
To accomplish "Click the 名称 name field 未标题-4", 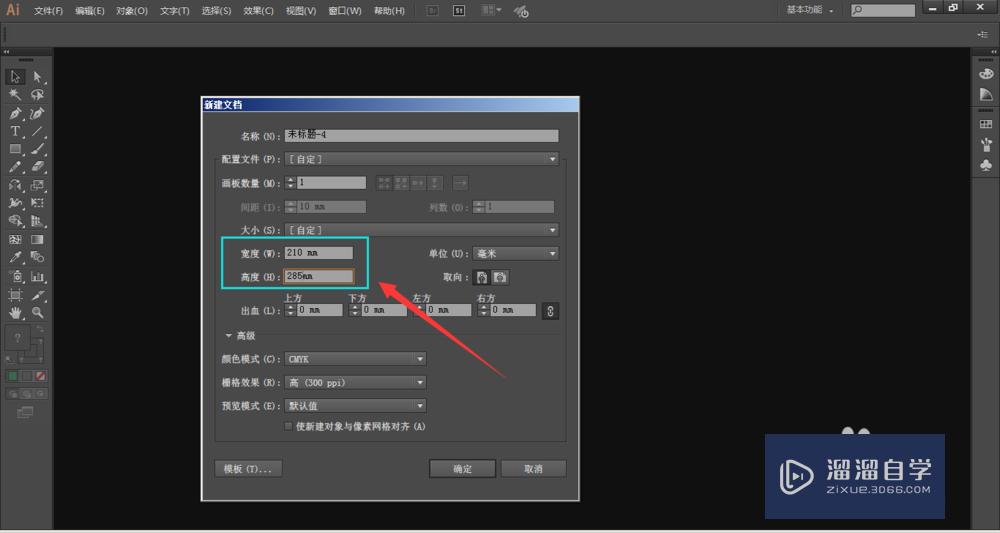I will tap(422, 135).
